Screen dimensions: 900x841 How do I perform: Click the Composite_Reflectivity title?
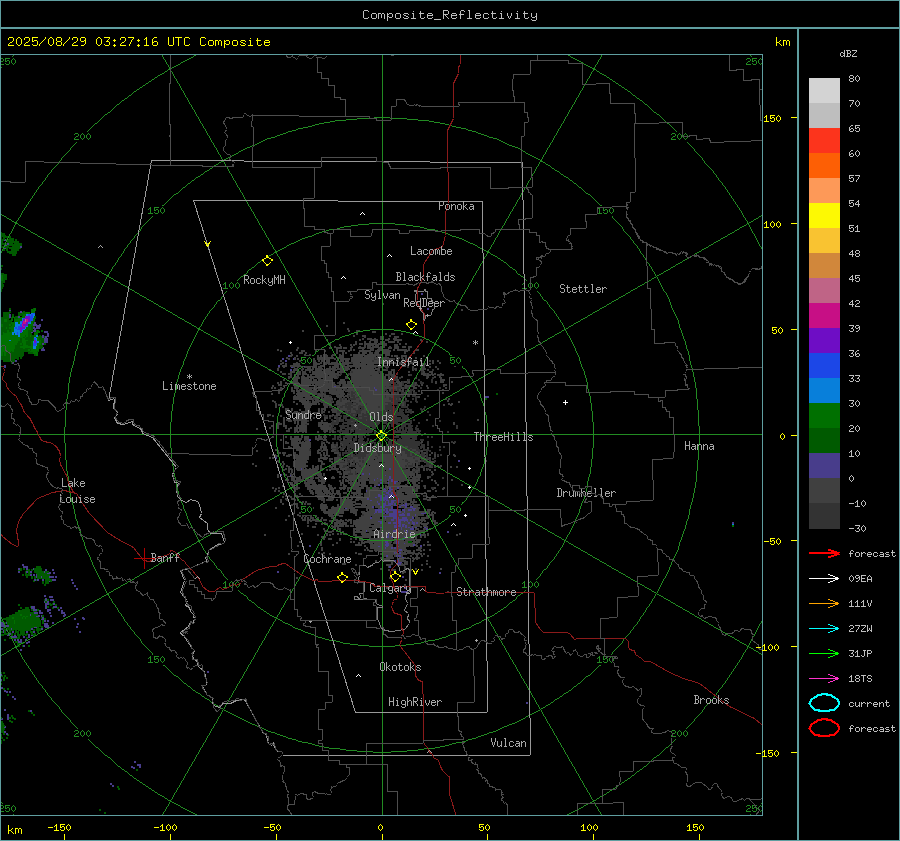[450, 15]
